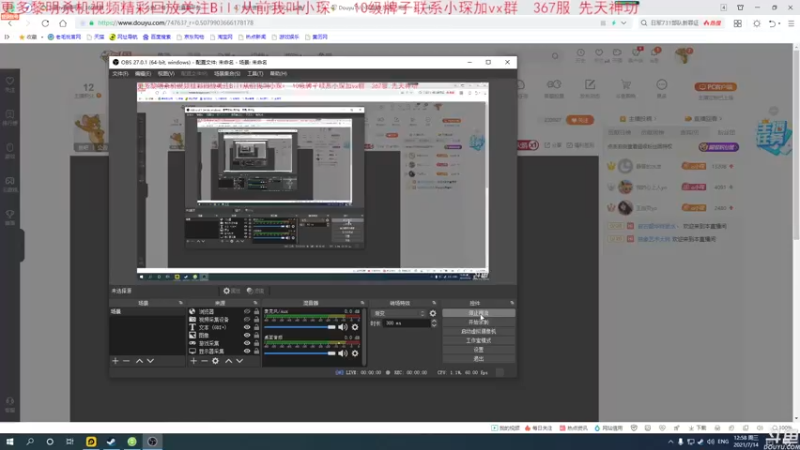Open OBS 编辑(E) menu
This screenshot has height=450, width=800.
coord(143,73)
